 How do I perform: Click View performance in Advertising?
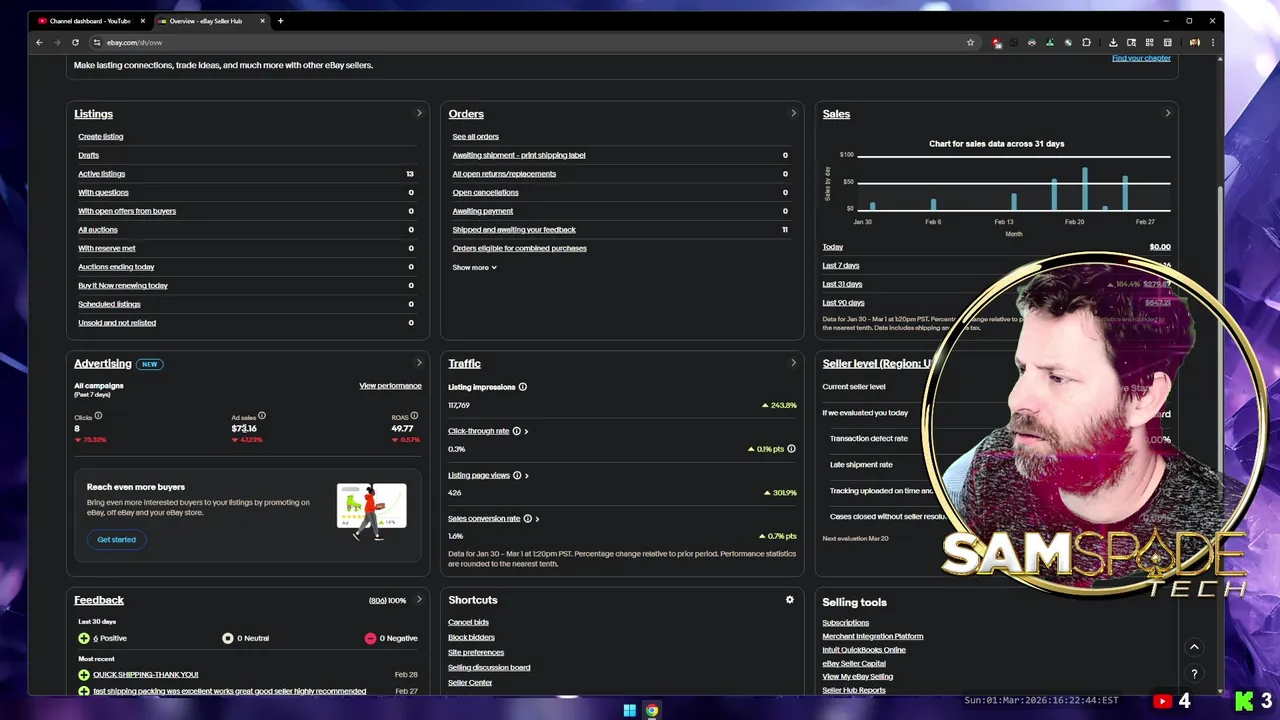[x=390, y=386]
